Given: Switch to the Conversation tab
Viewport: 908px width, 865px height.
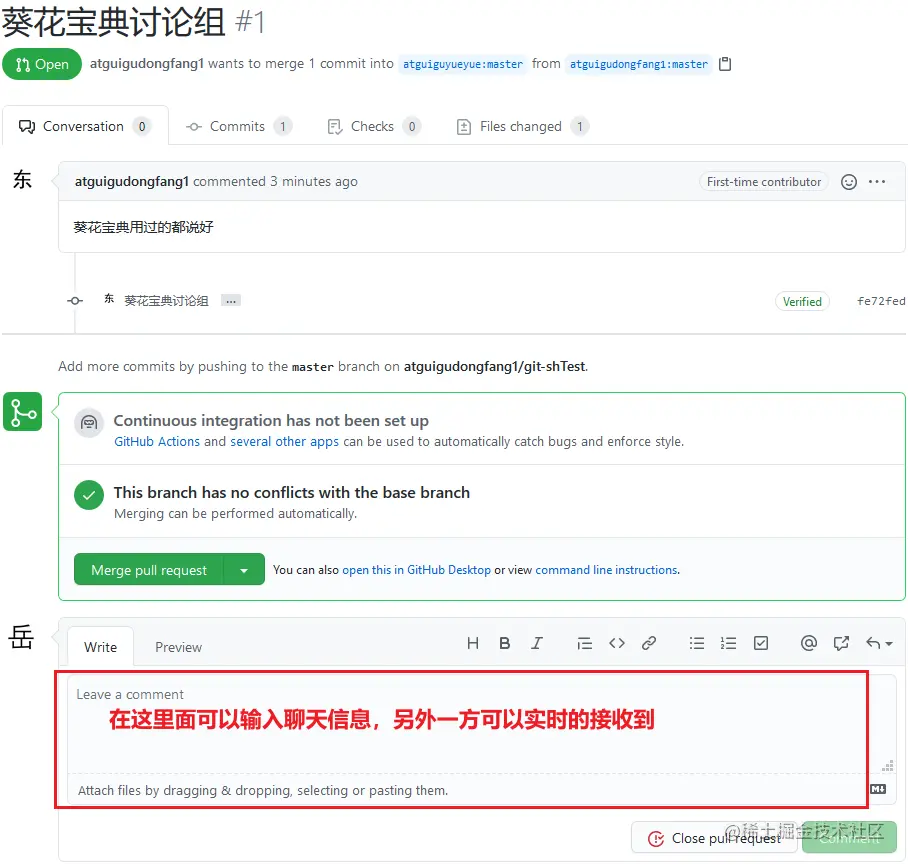Looking at the screenshot, I should (85, 126).
